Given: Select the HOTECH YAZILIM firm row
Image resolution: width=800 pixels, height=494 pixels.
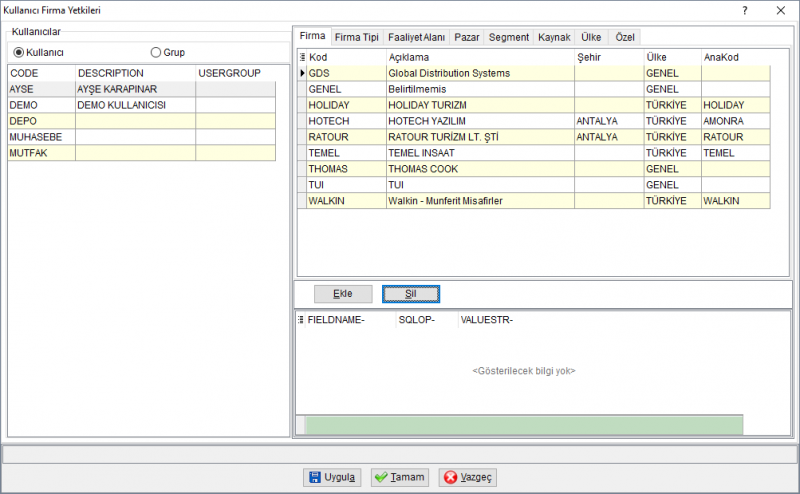Looking at the screenshot, I should coord(534,121).
